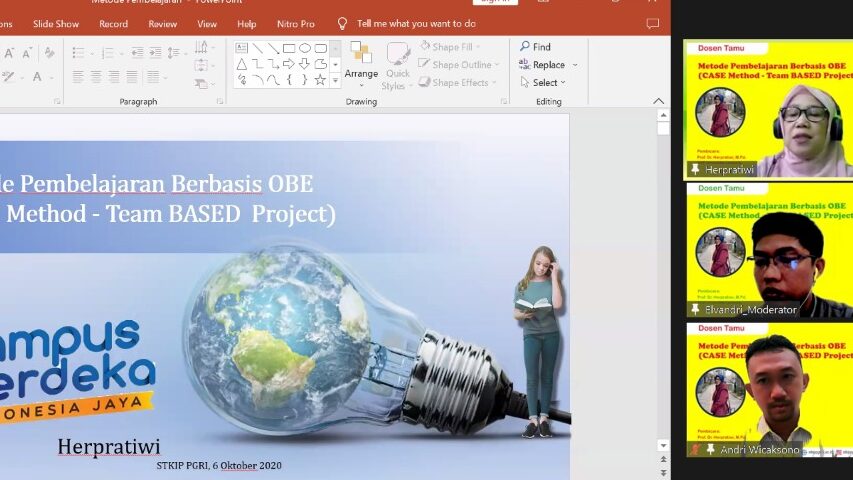The height and width of the screenshot is (480, 853).
Task: Open the Nitro Pro tab
Action: [x=295, y=23]
